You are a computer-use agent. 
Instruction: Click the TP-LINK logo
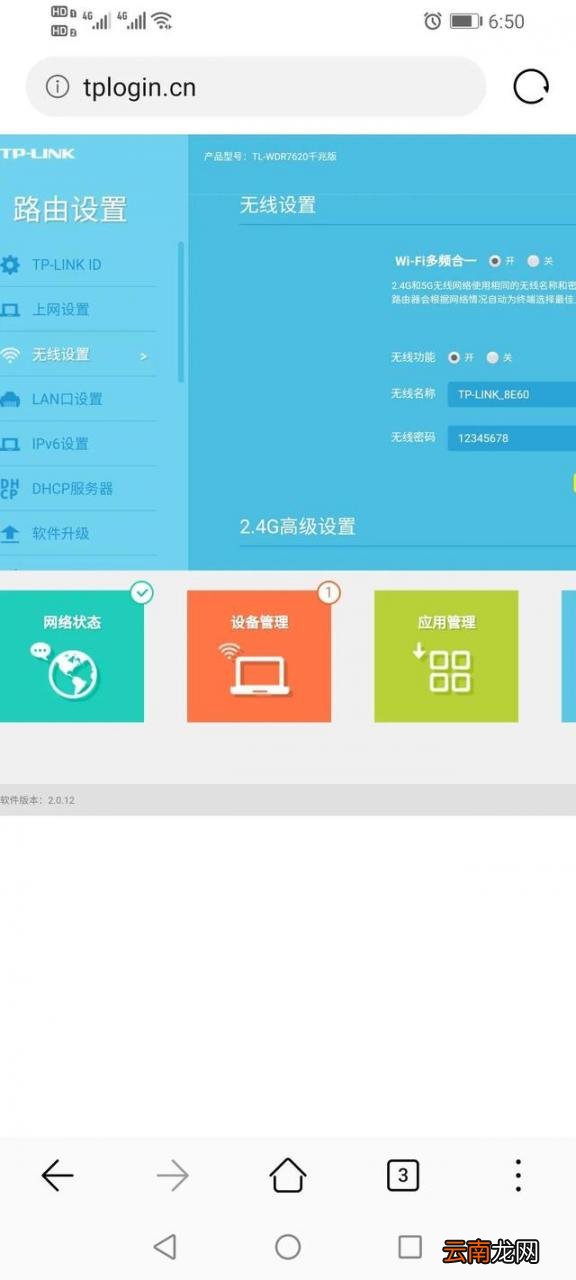(x=37, y=153)
